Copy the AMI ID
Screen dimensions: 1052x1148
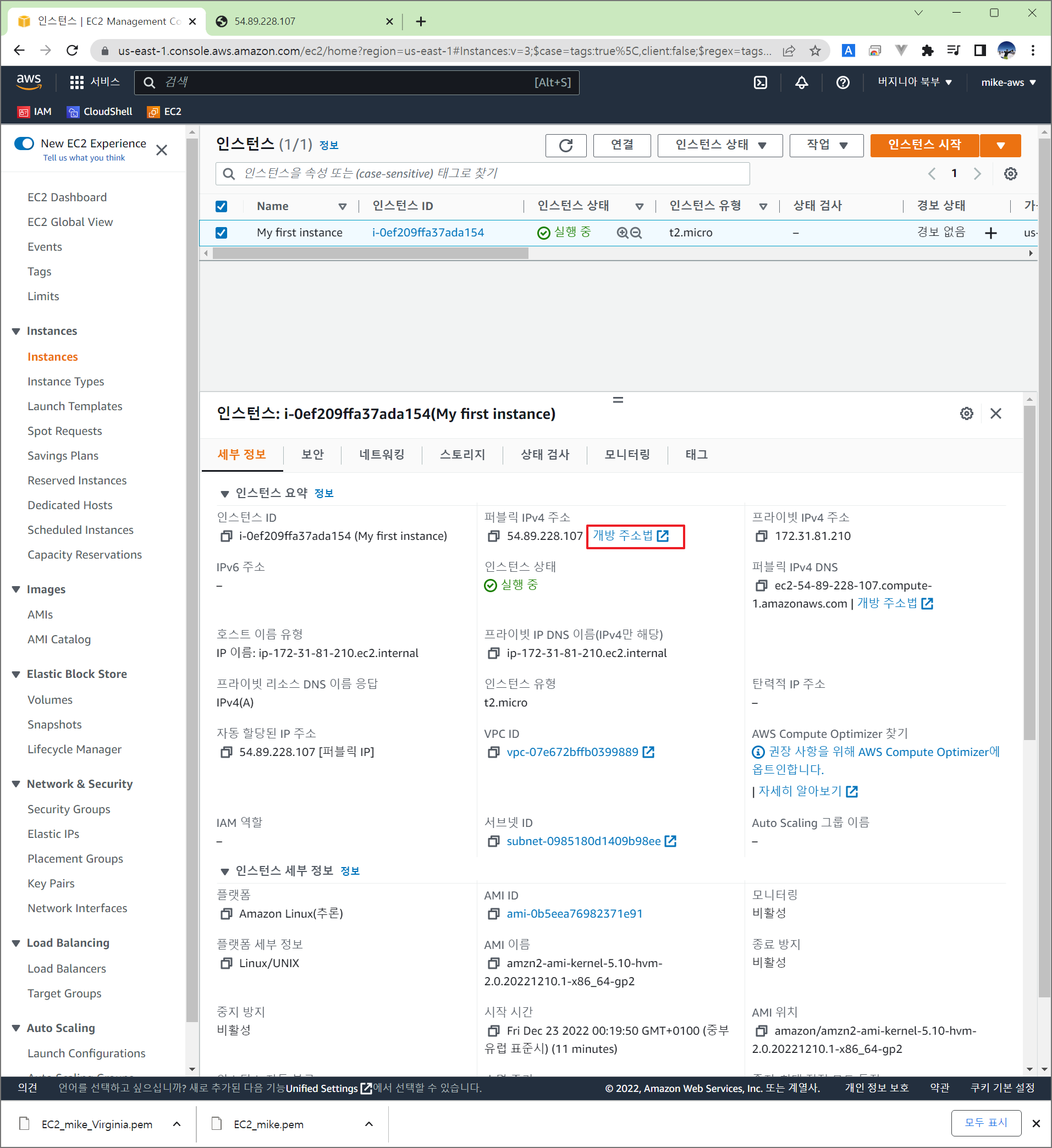(494, 914)
